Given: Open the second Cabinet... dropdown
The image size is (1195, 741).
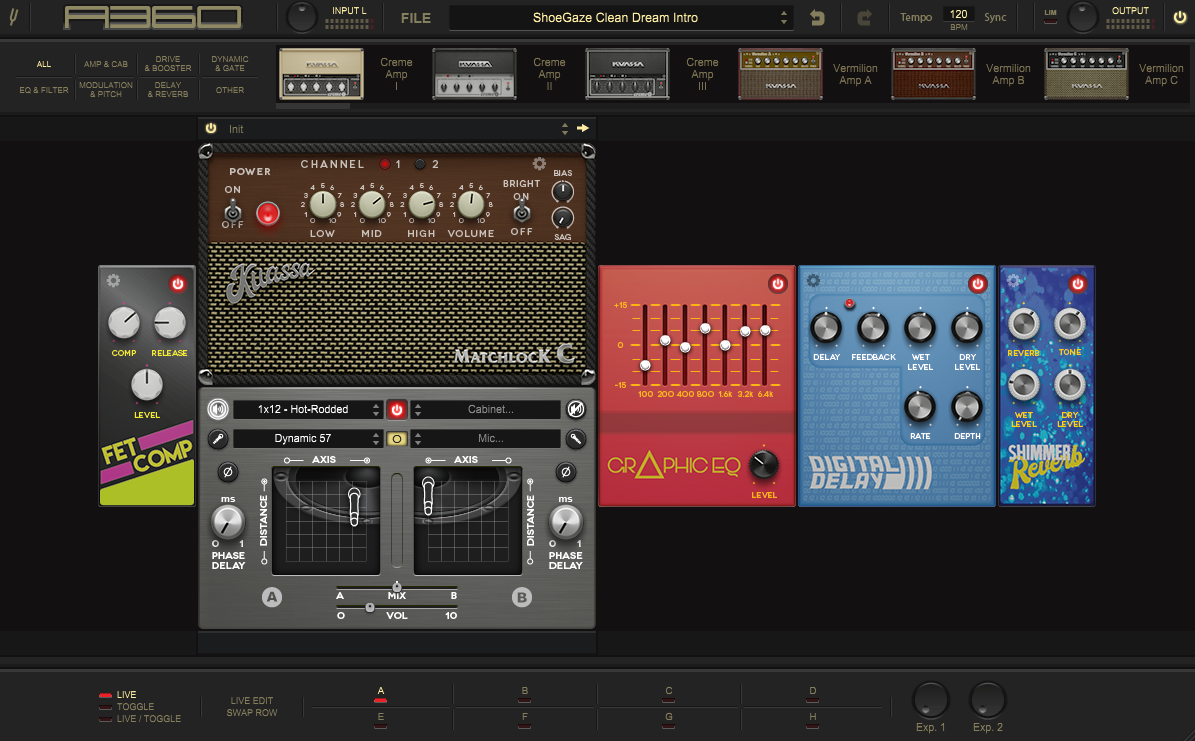Looking at the screenshot, I should pyautogui.click(x=486, y=409).
